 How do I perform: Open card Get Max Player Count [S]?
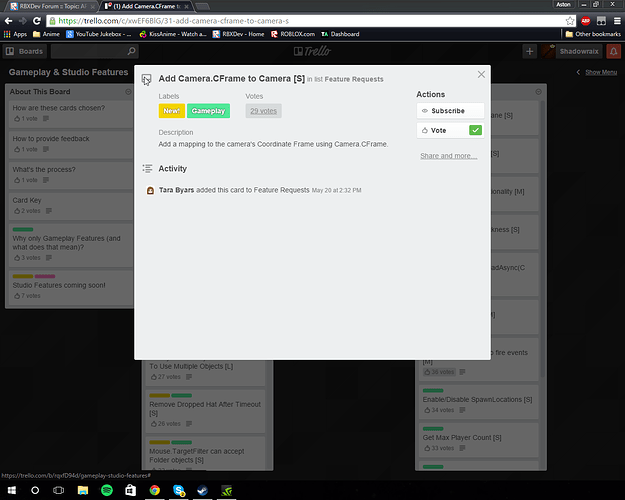pos(478,440)
